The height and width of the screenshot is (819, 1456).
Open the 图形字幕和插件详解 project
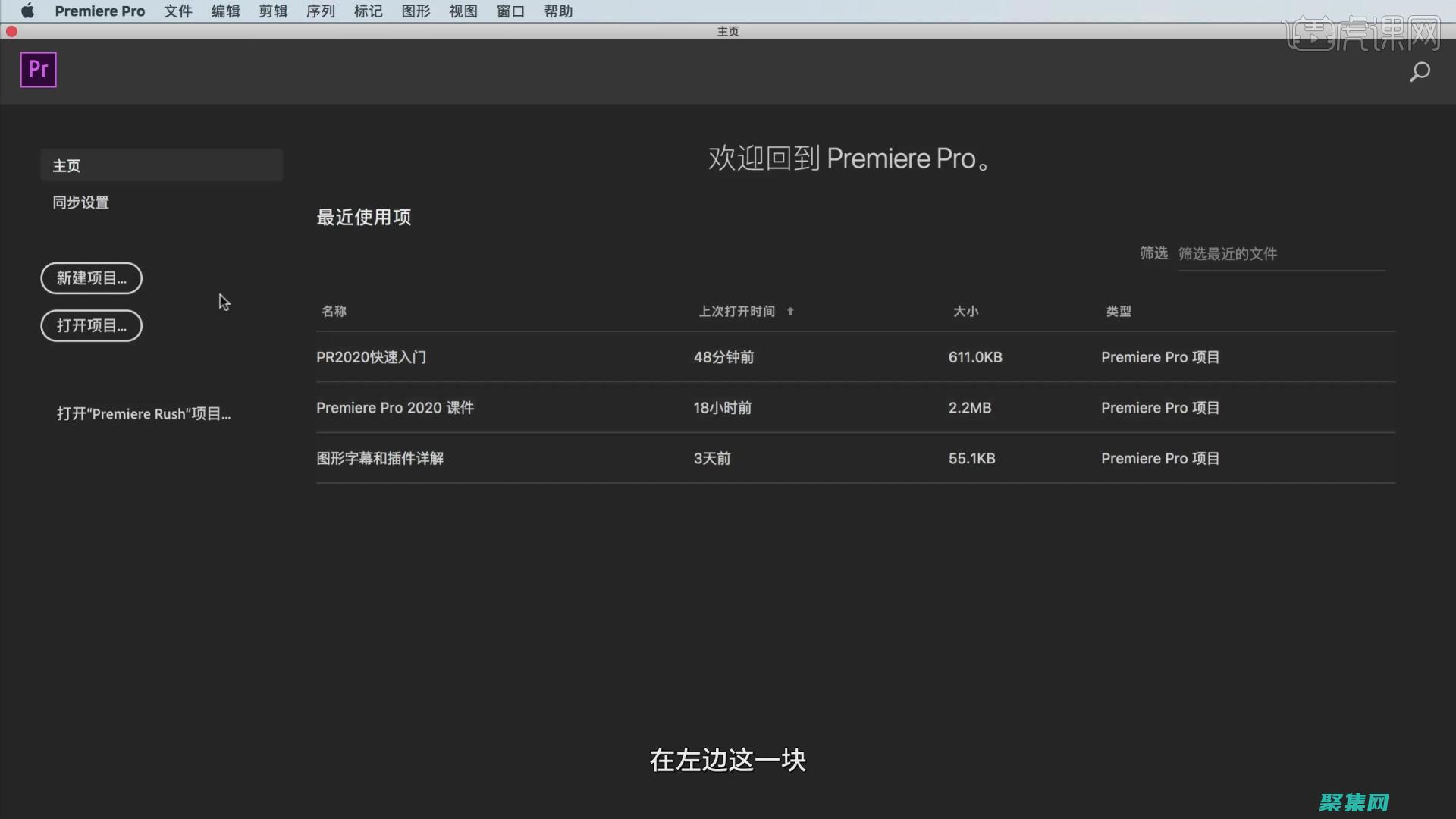tap(378, 458)
